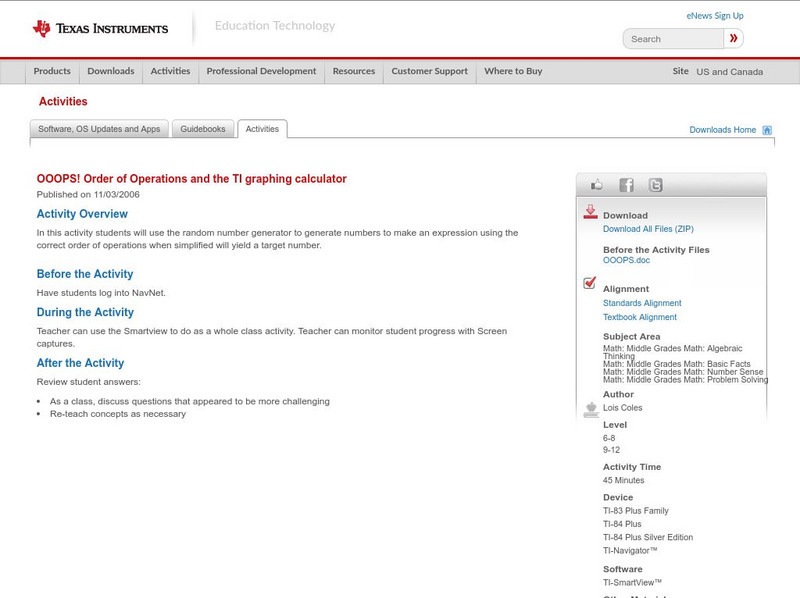Open the Downloads menu

111,71
